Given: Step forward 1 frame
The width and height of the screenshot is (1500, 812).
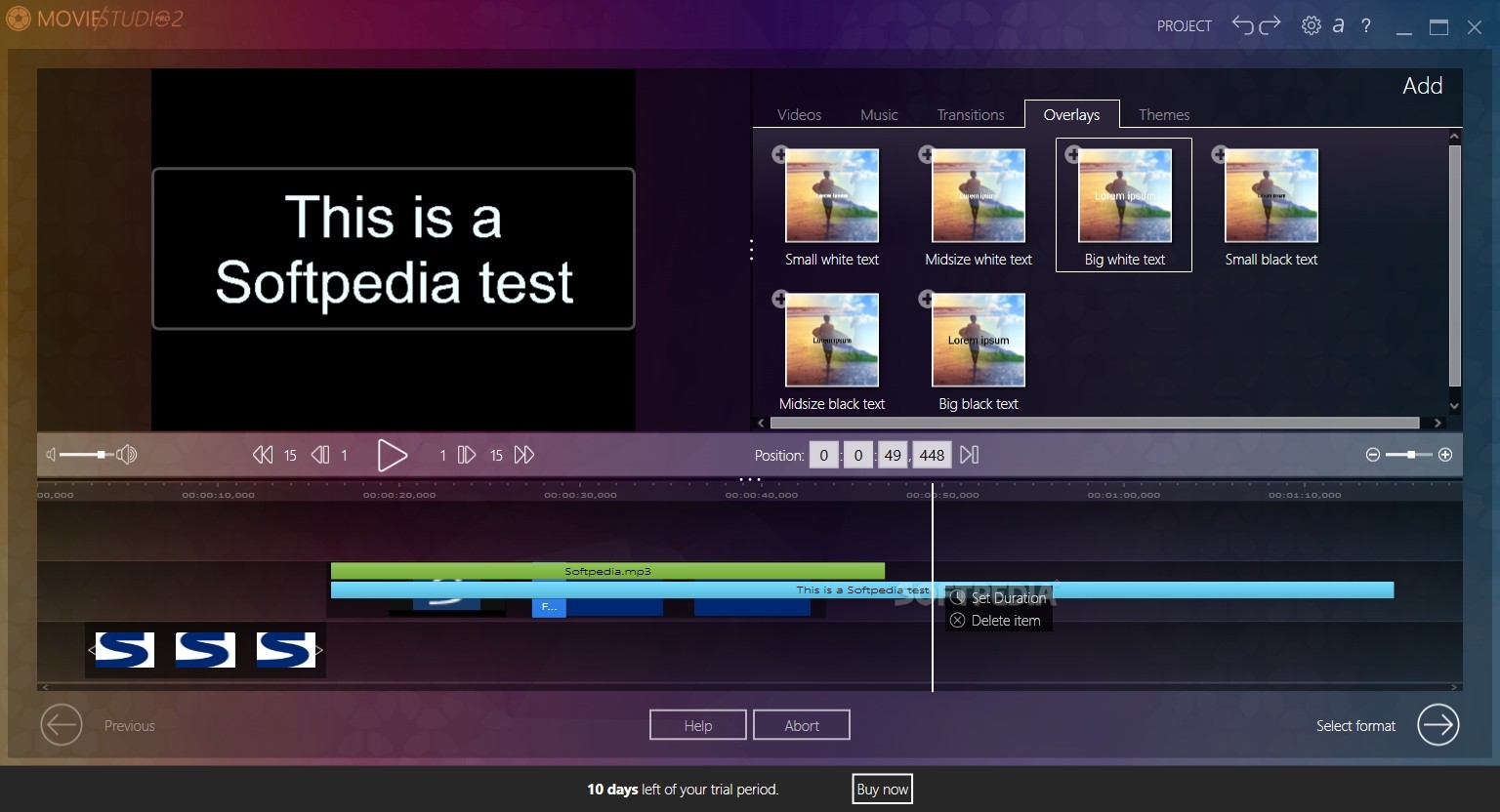Looking at the screenshot, I should coord(467,455).
